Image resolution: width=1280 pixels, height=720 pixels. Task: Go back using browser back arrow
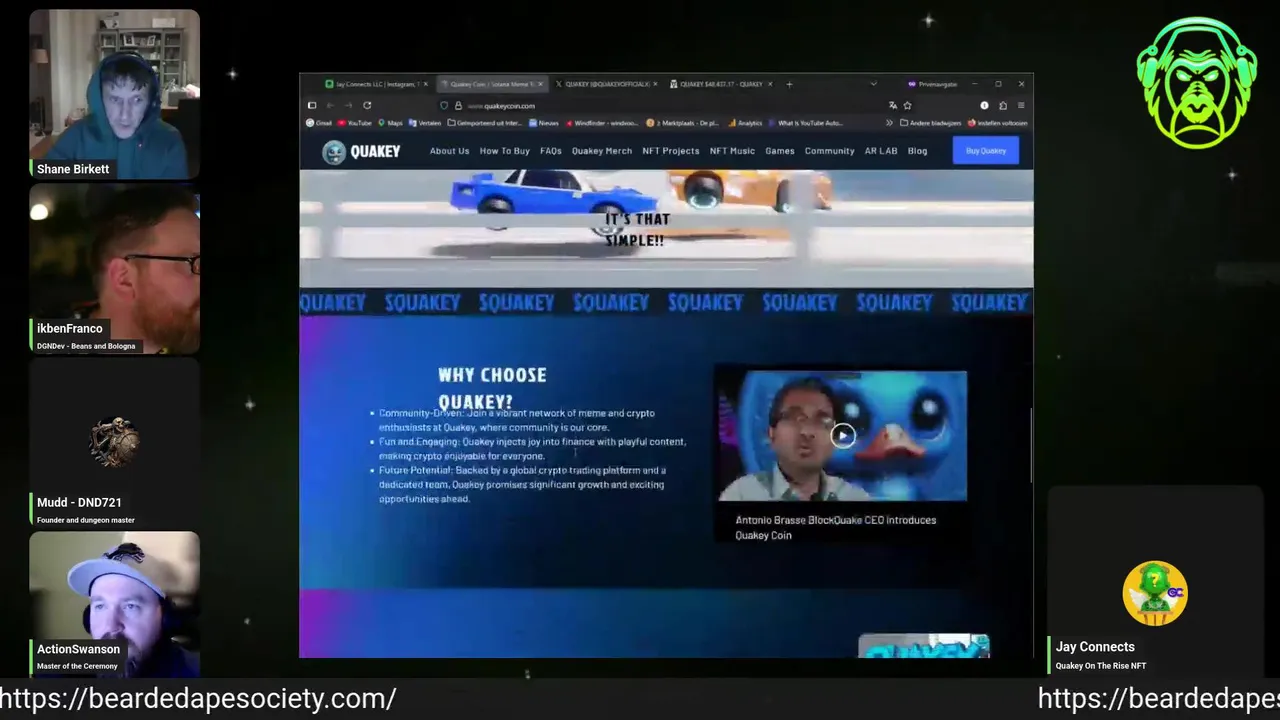click(x=330, y=105)
